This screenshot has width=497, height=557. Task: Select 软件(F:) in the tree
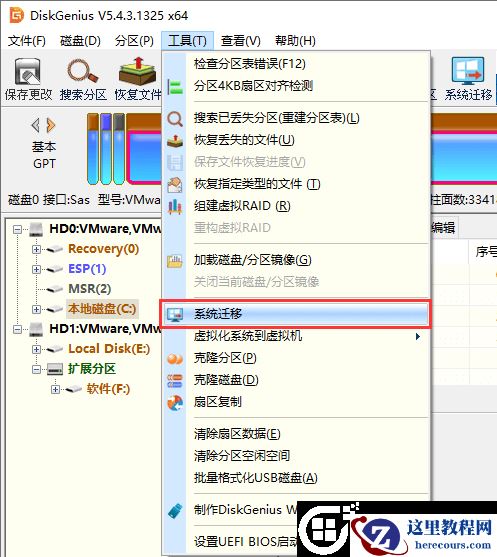(108, 389)
